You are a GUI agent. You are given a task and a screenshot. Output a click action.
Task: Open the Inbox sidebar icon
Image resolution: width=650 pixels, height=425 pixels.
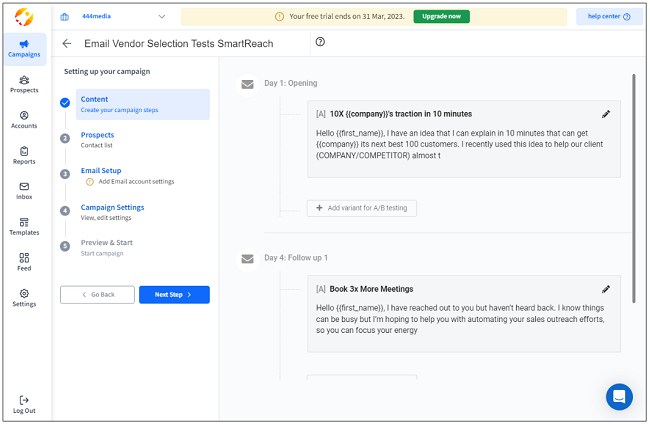click(x=24, y=190)
